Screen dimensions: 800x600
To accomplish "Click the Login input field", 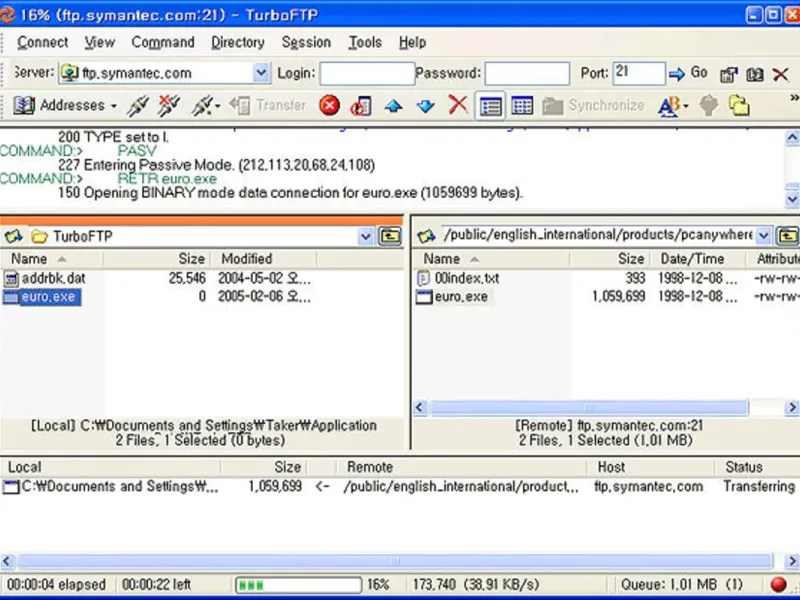I will coord(367,73).
